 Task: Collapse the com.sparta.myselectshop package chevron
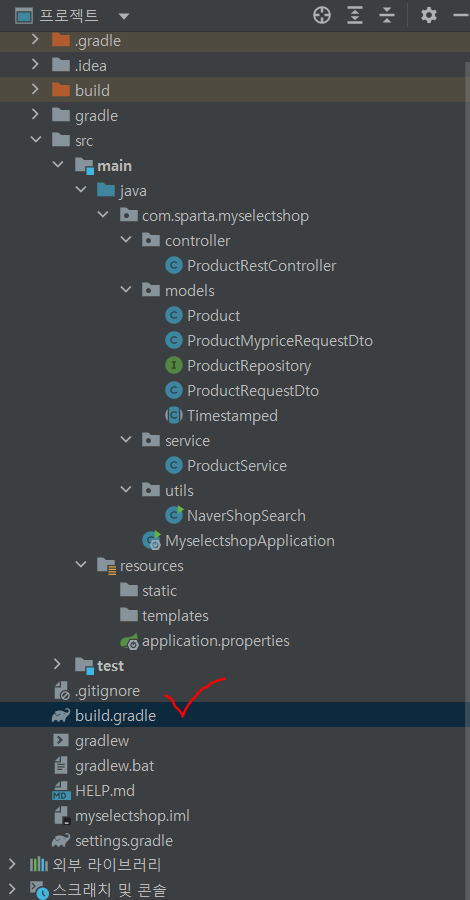[x=103, y=215]
